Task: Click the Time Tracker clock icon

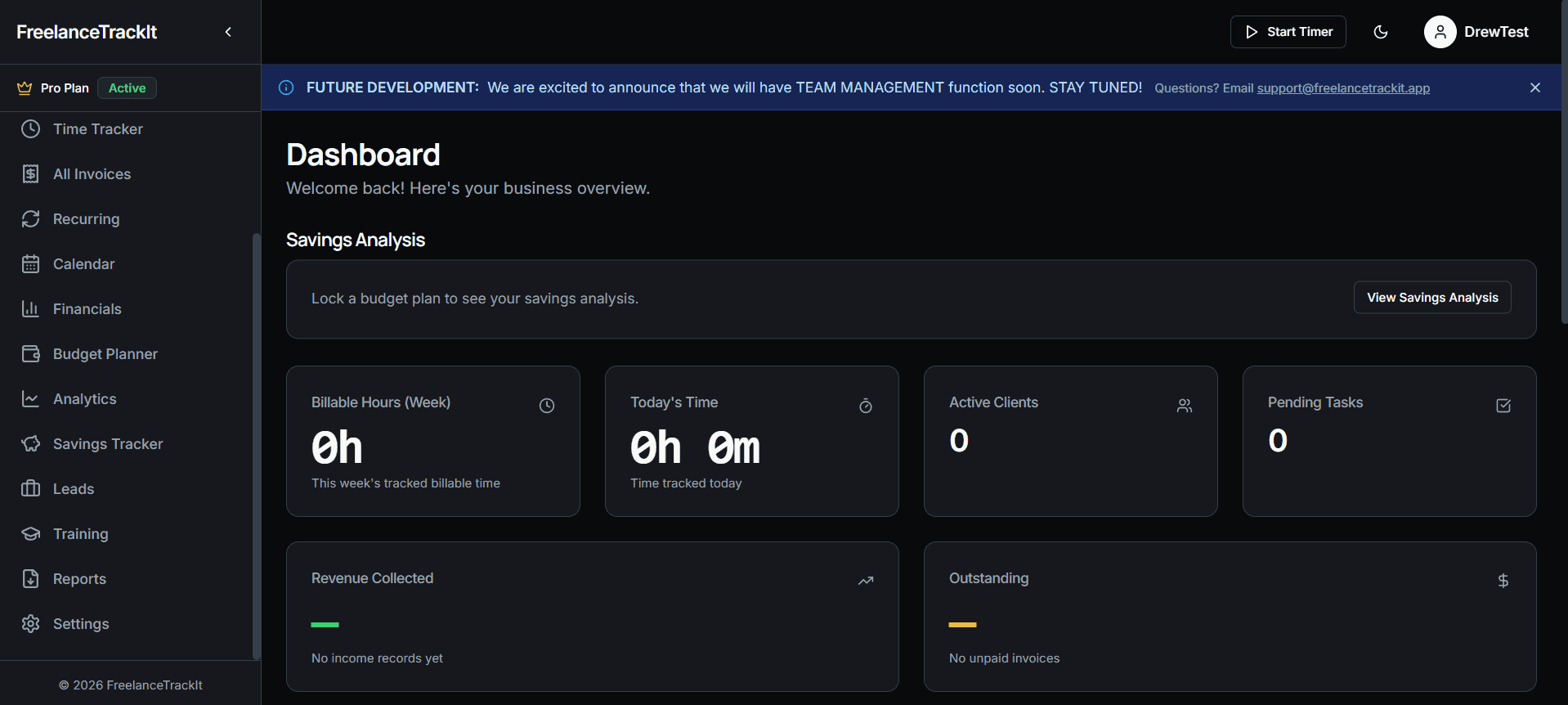Action: click(x=30, y=129)
